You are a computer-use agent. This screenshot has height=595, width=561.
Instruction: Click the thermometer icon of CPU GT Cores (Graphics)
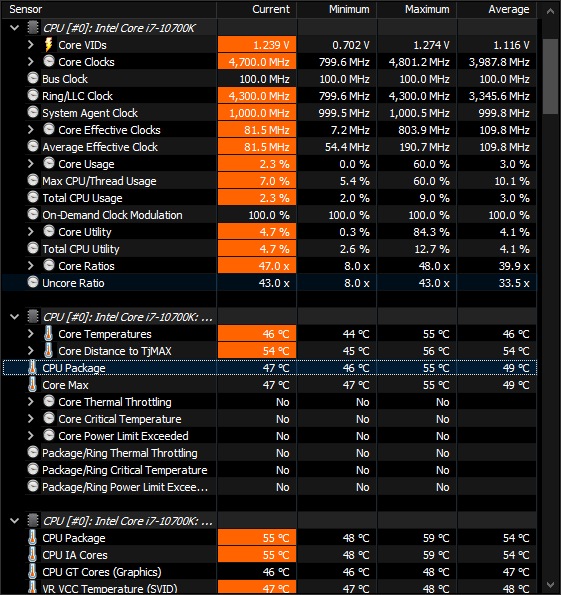[33, 571]
